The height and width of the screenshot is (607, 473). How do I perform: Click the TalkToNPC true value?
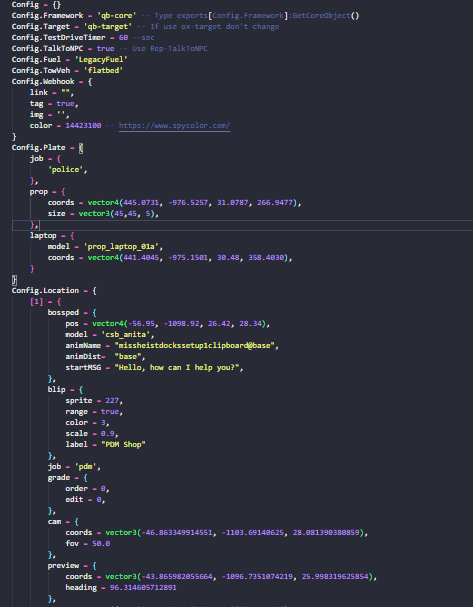tap(105, 48)
